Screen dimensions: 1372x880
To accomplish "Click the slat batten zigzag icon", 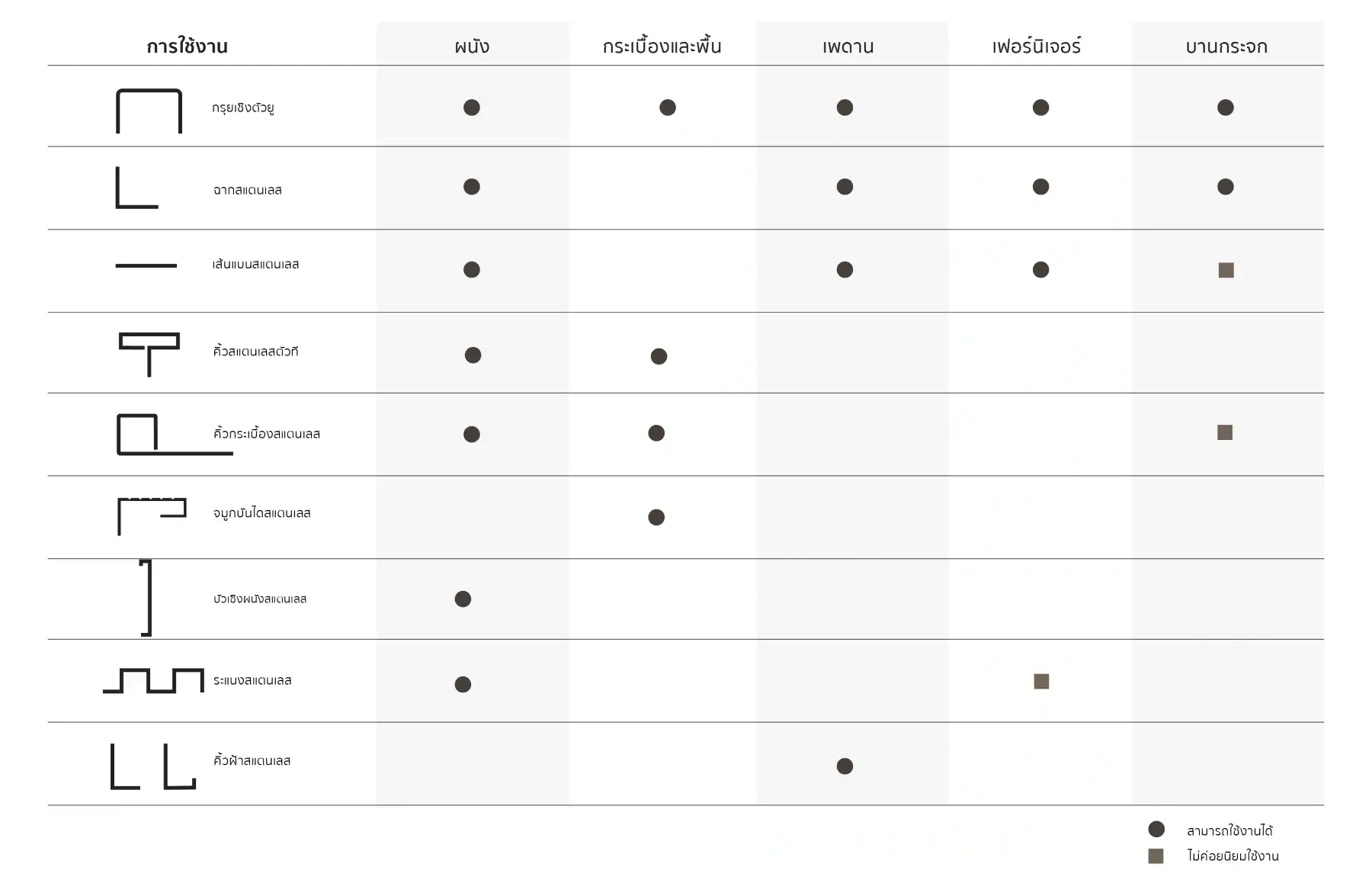I will (153, 680).
